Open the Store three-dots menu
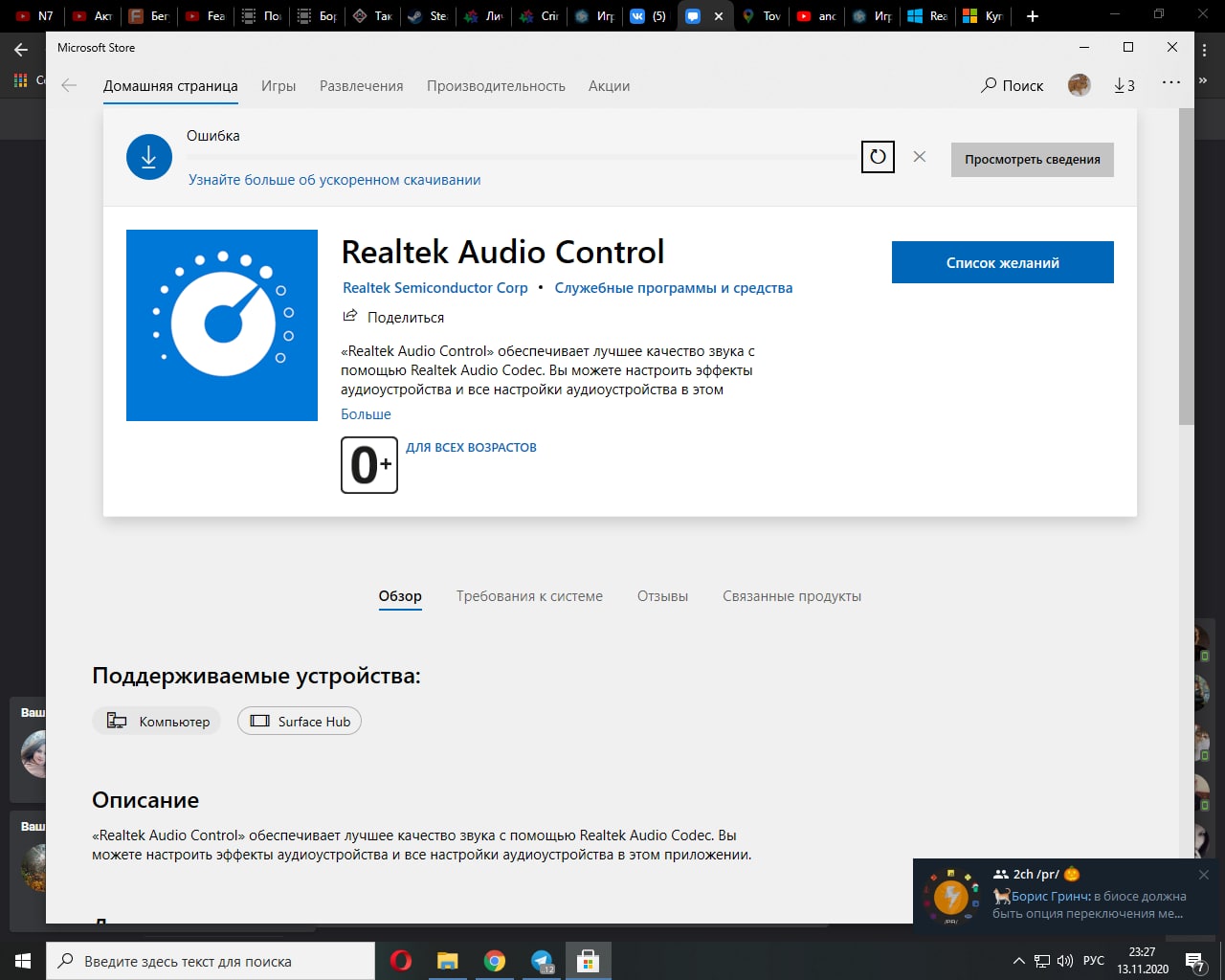 tap(1171, 83)
